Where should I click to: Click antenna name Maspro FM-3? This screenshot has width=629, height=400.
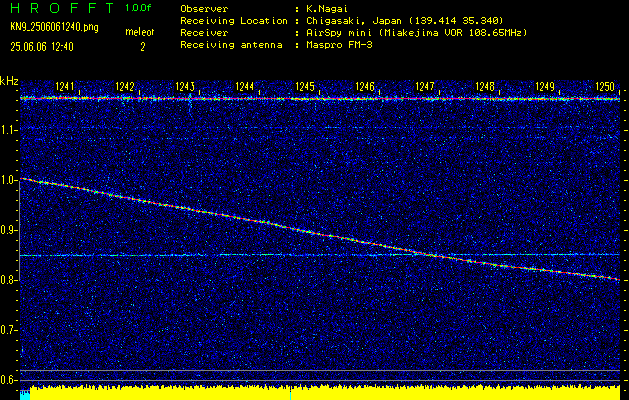pyautogui.click(x=339, y=45)
